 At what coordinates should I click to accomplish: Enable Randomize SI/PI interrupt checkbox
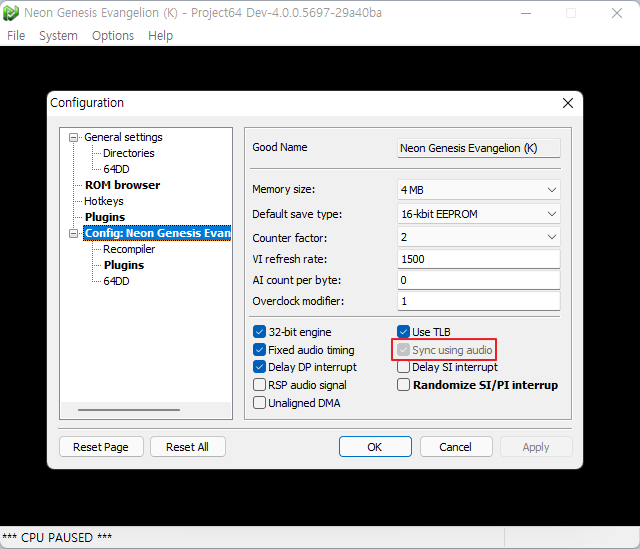pos(403,385)
